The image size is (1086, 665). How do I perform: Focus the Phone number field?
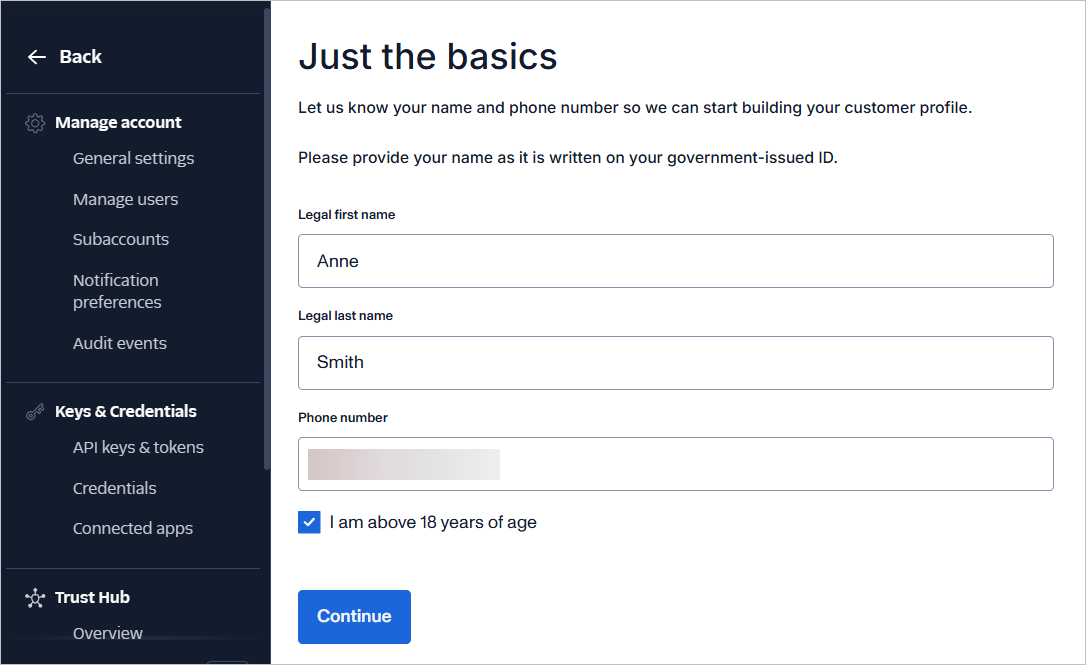676,464
